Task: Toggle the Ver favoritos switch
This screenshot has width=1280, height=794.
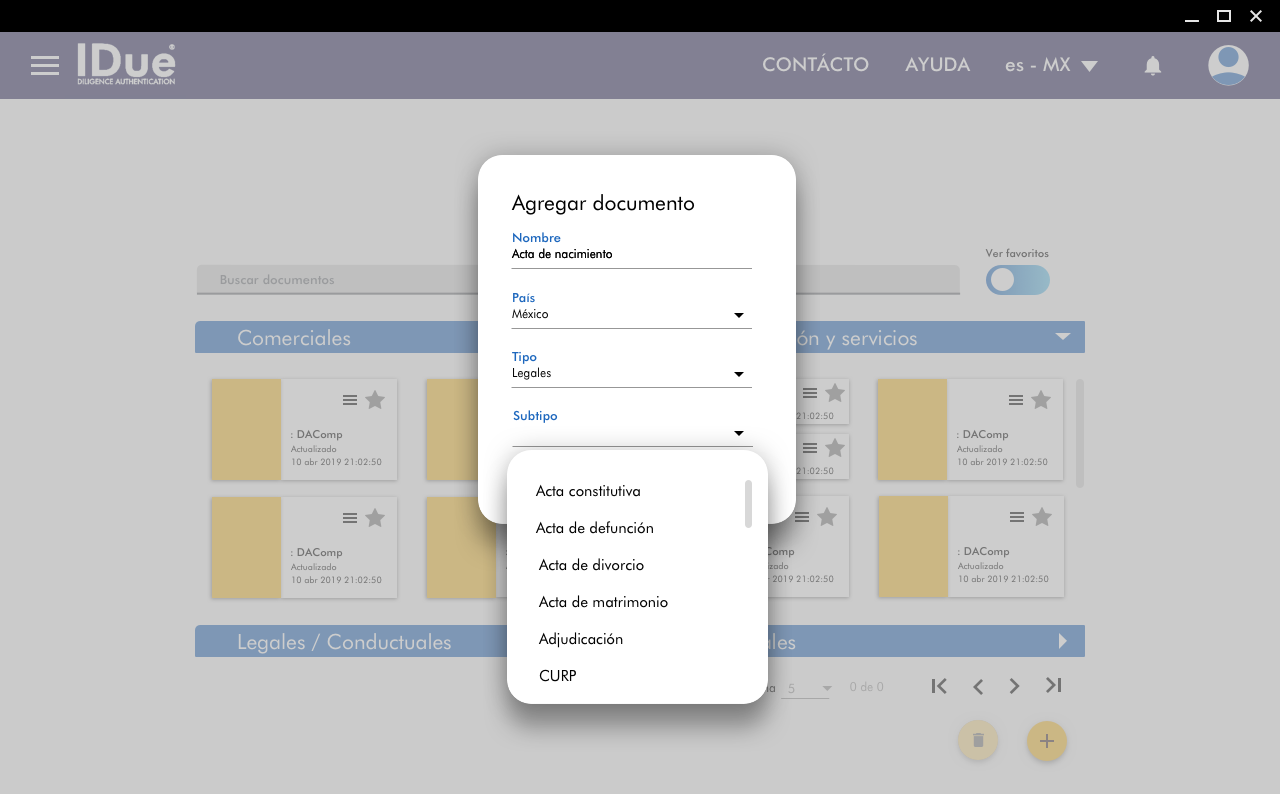Action: pyautogui.click(x=1017, y=280)
